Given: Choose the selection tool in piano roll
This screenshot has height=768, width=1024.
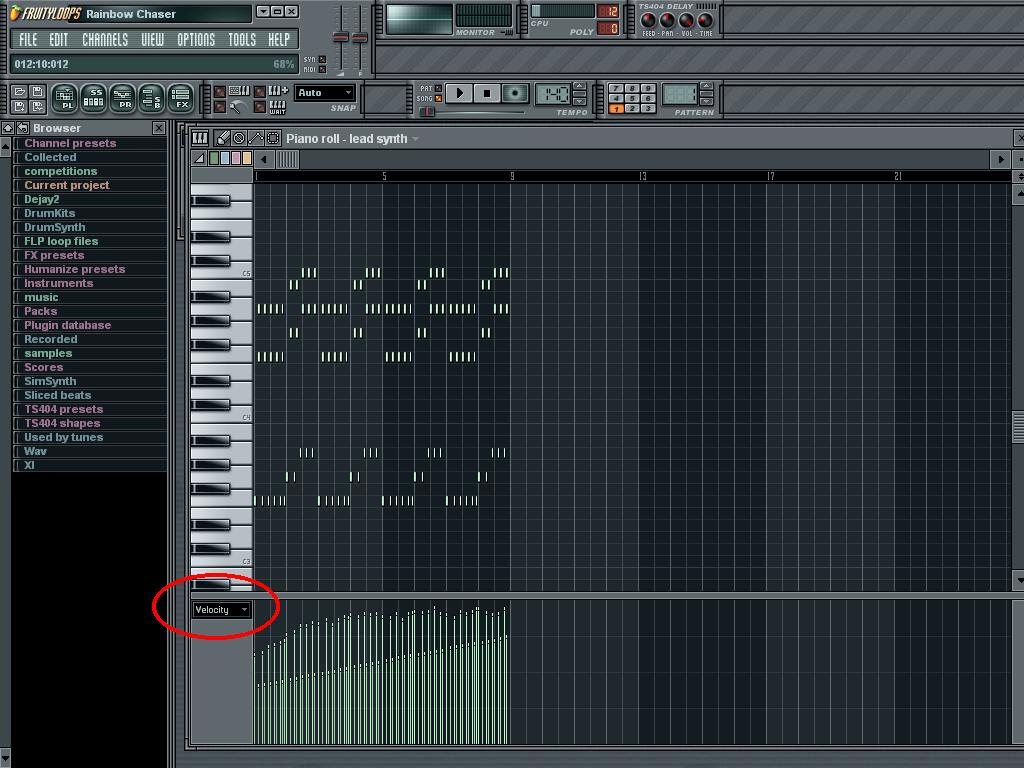Looking at the screenshot, I should (272, 138).
